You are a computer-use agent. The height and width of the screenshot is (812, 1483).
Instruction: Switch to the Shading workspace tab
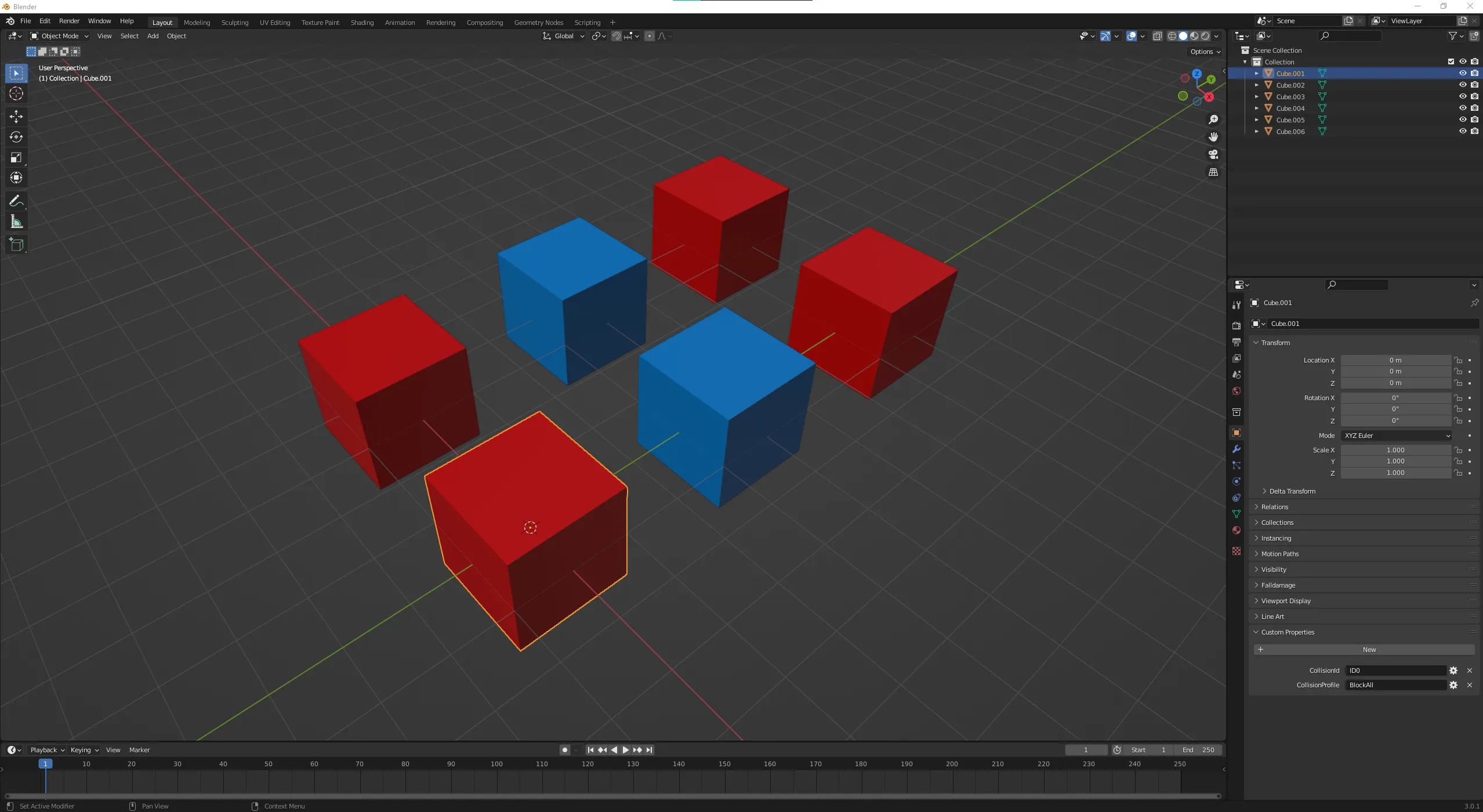tap(362, 23)
